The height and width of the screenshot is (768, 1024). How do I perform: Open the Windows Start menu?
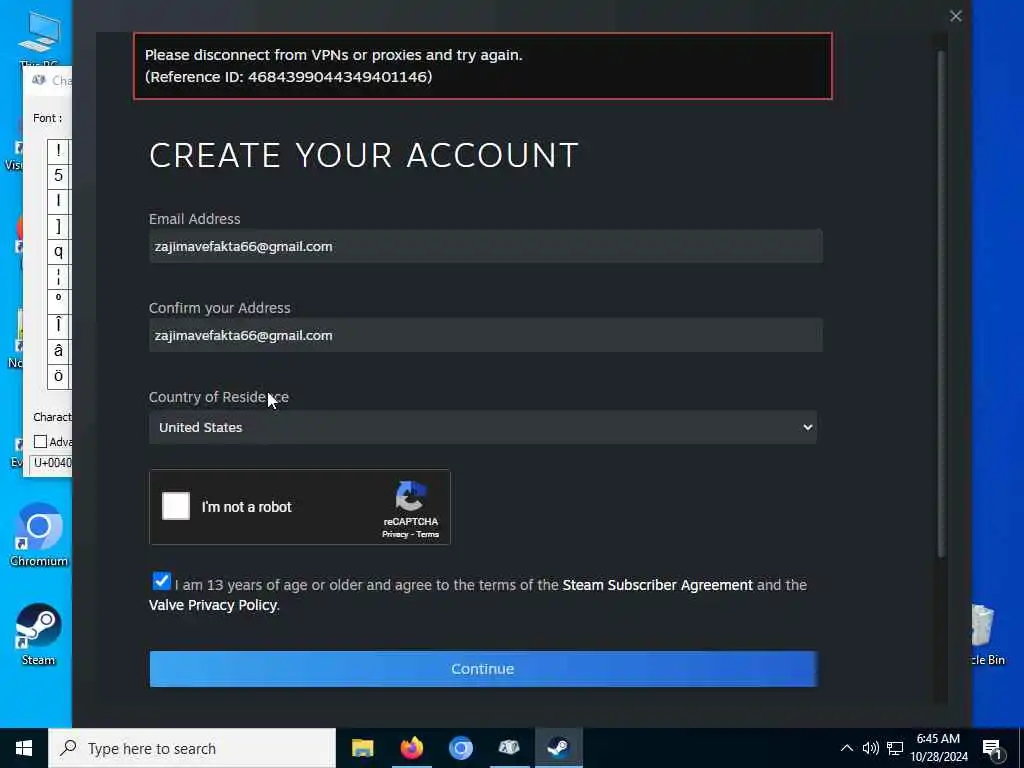coord(24,748)
